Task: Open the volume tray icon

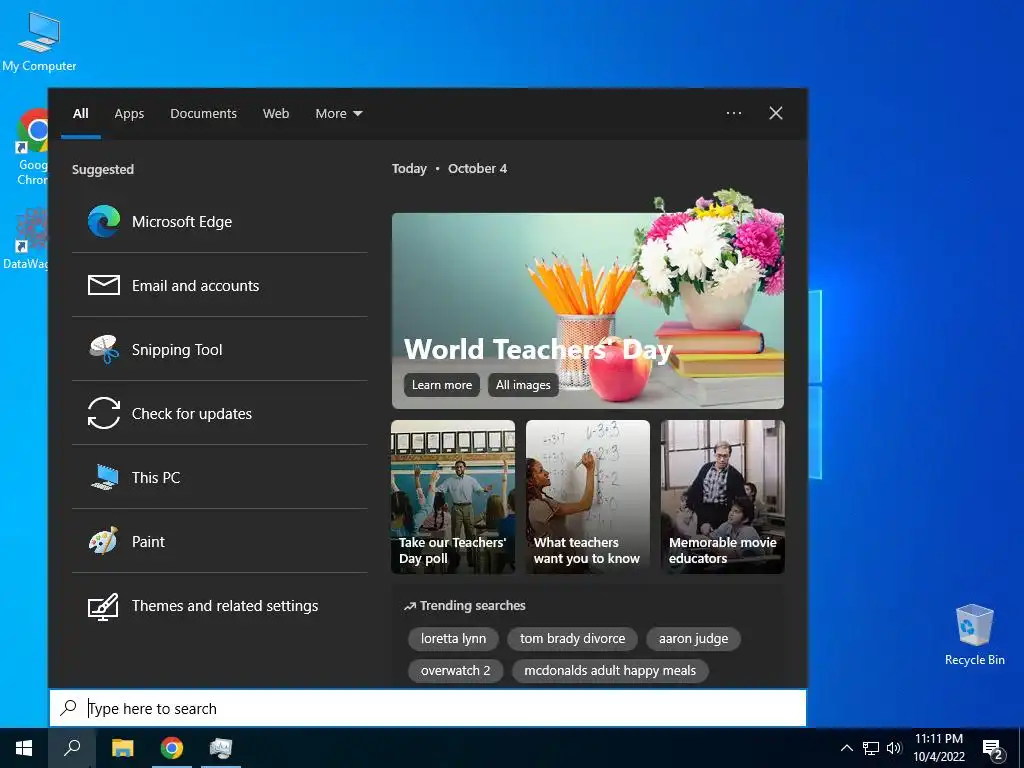Action: coord(894,748)
